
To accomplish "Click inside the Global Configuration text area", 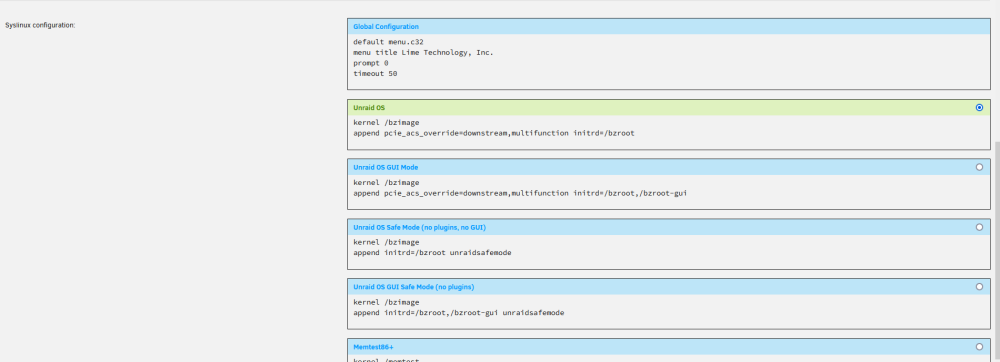I will 669,62.
